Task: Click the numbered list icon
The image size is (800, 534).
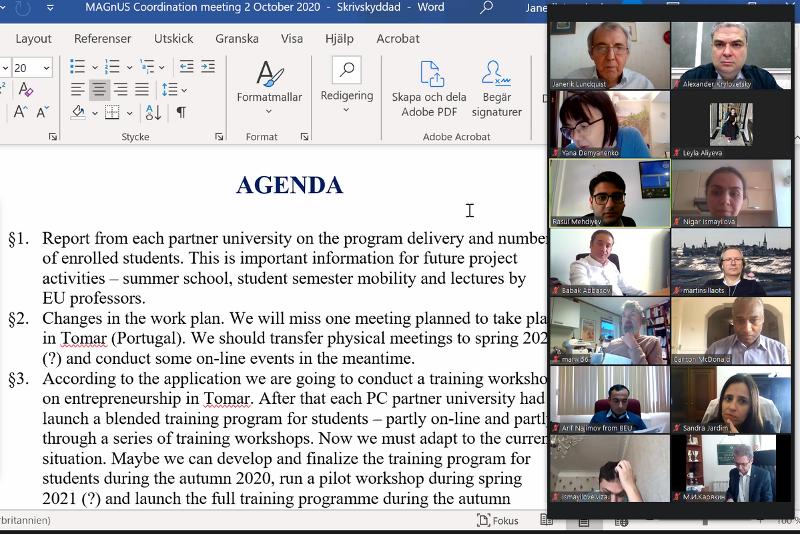Action: pyautogui.click(x=111, y=67)
